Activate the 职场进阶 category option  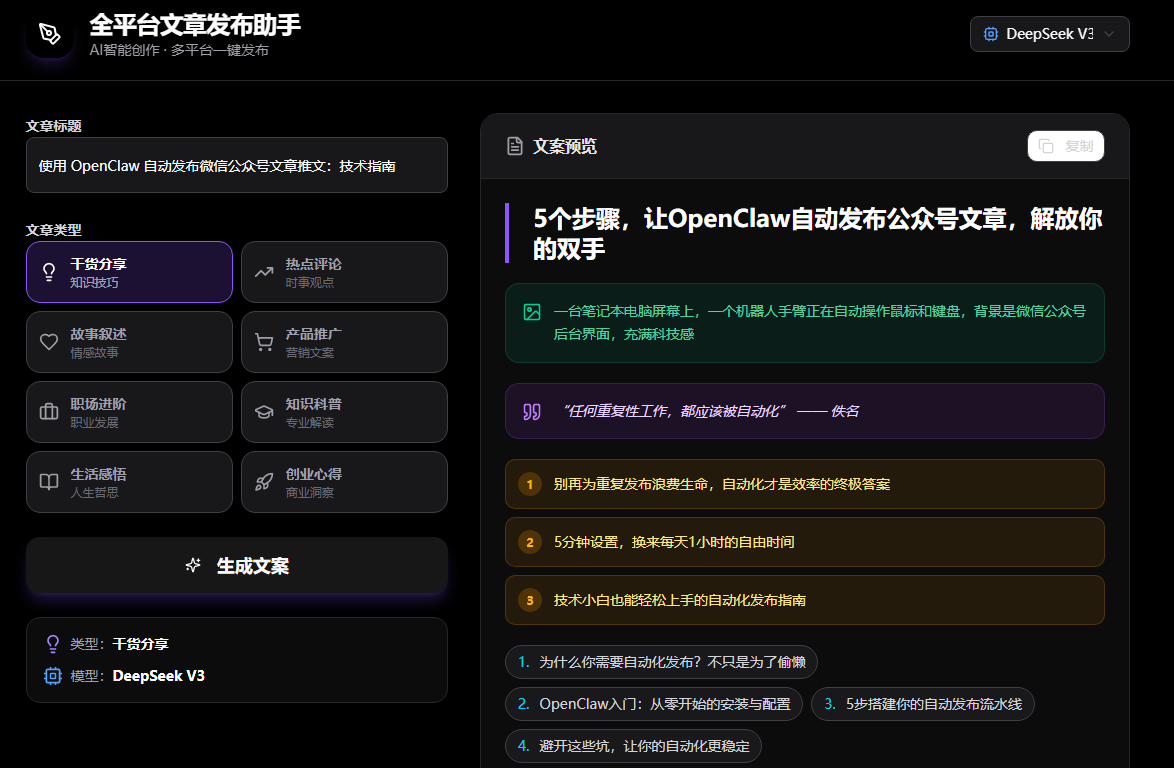(x=129, y=411)
